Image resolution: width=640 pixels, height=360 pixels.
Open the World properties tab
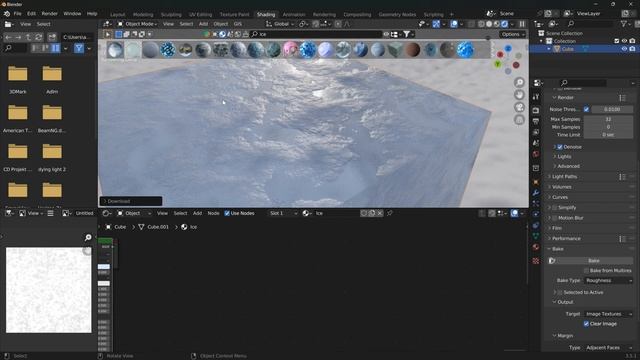point(536,154)
